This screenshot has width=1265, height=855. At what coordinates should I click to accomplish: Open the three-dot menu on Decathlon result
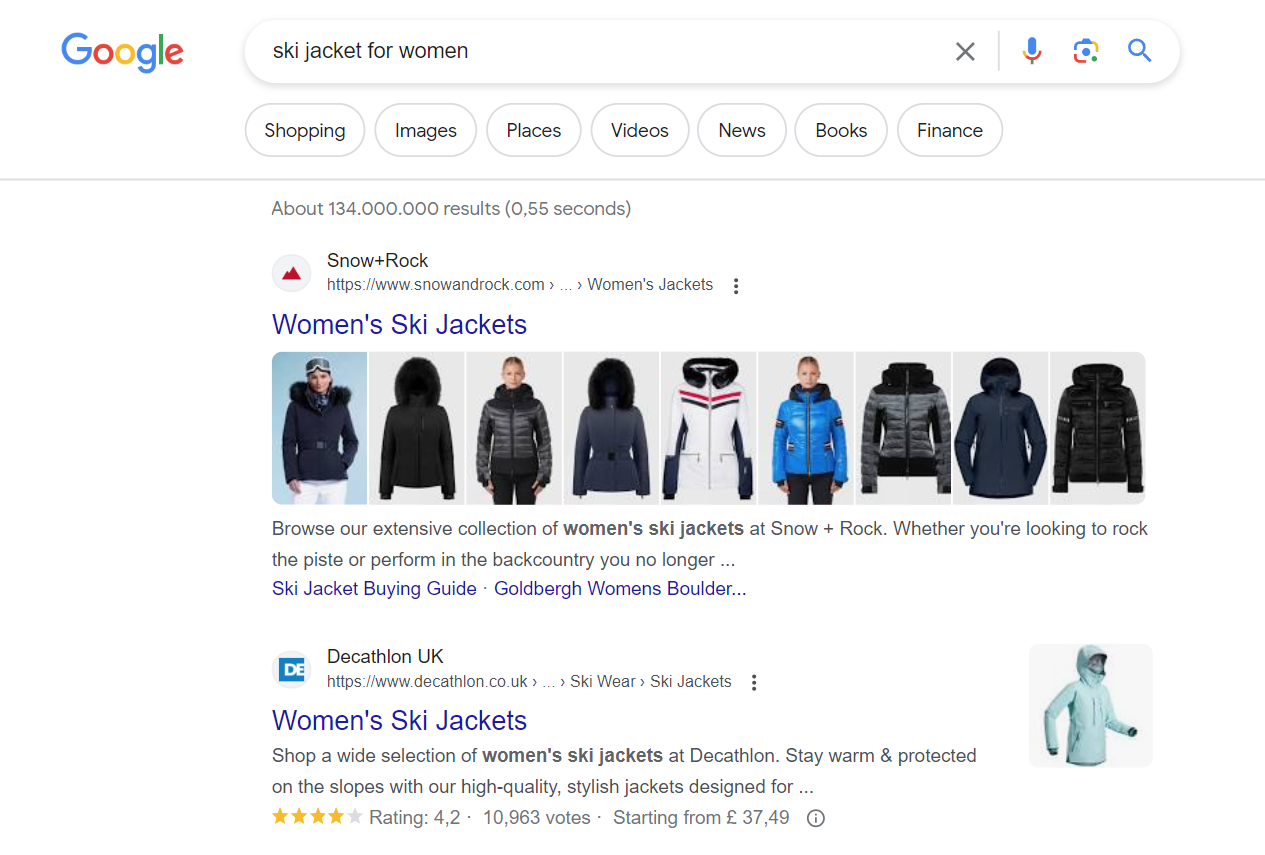point(753,681)
